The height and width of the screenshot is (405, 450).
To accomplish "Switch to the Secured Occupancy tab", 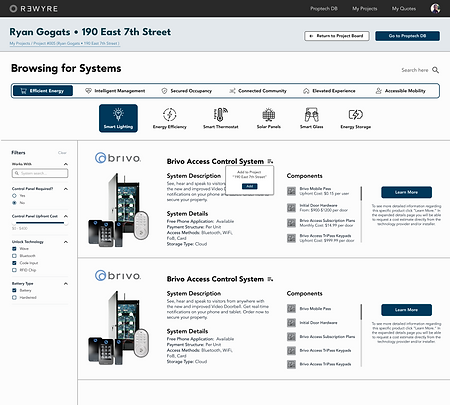I will [187, 91].
